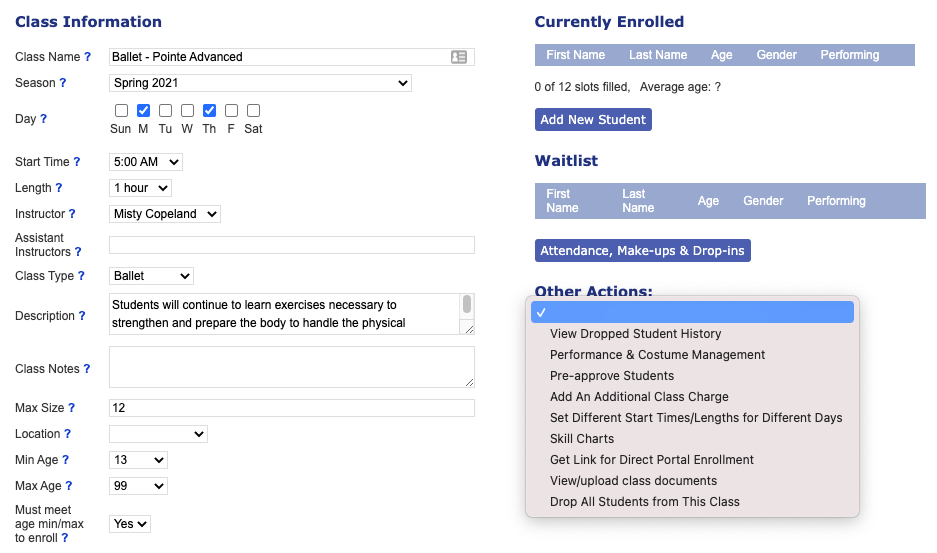Open help icon beside Season label
This screenshot has height=553, width=937.
(63, 84)
